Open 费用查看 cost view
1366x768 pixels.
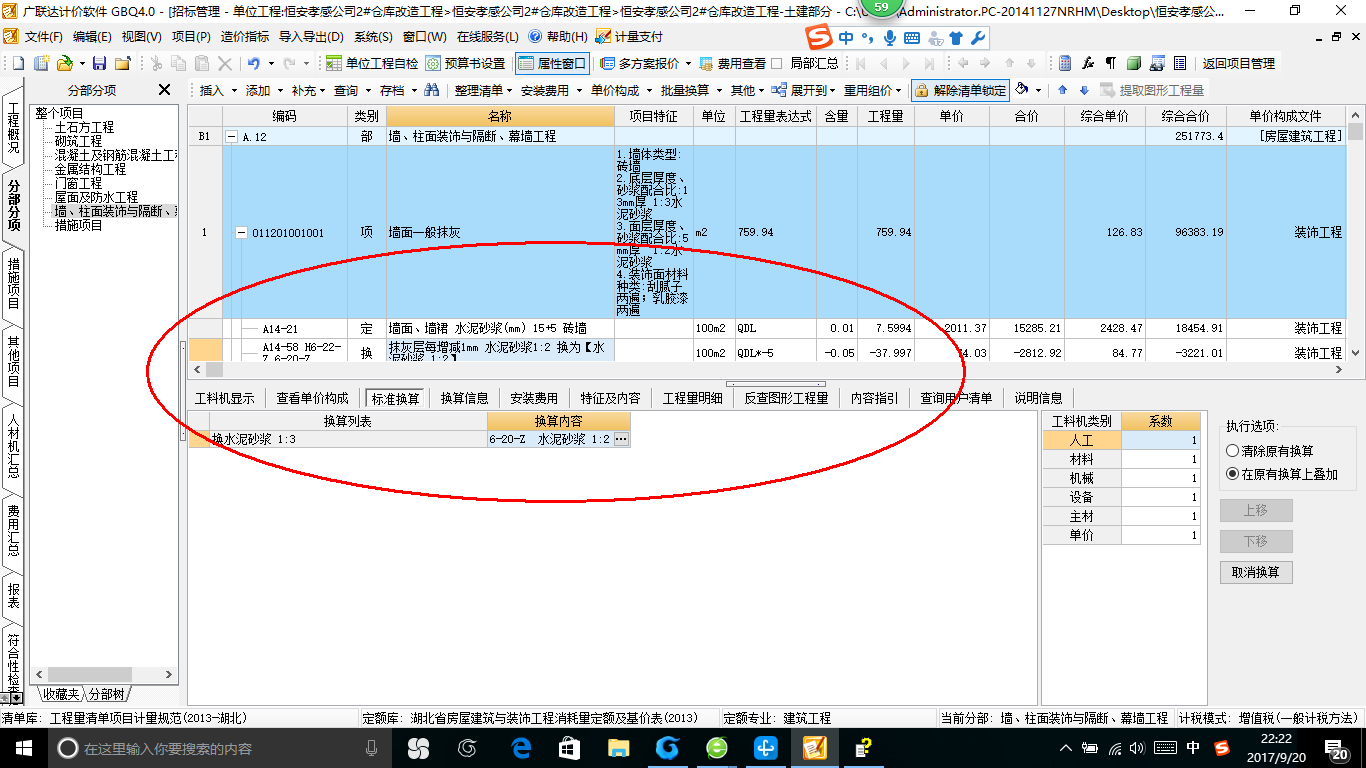tap(733, 63)
